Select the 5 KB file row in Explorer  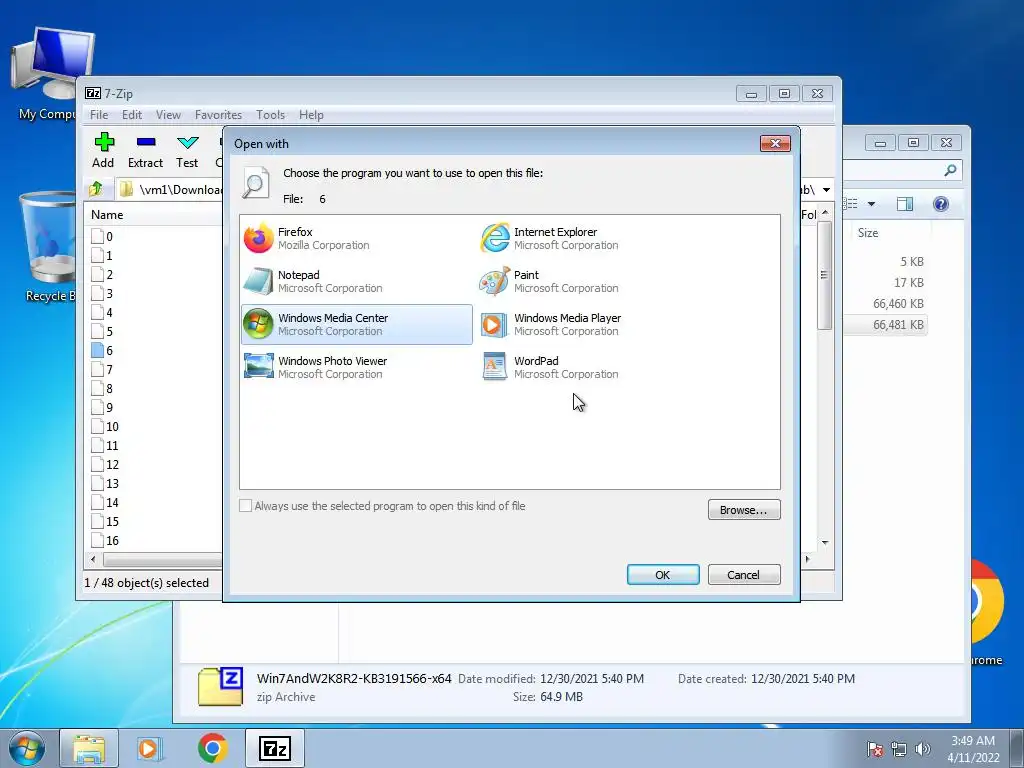(912, 262)
